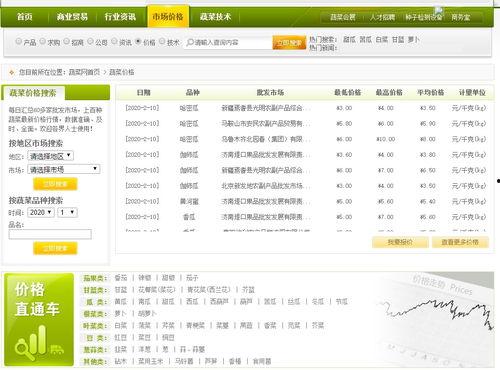The width and height of the screenshot is (500, 370).
Task: Open the 西葫芦 category link
Action: coord(219,302)
